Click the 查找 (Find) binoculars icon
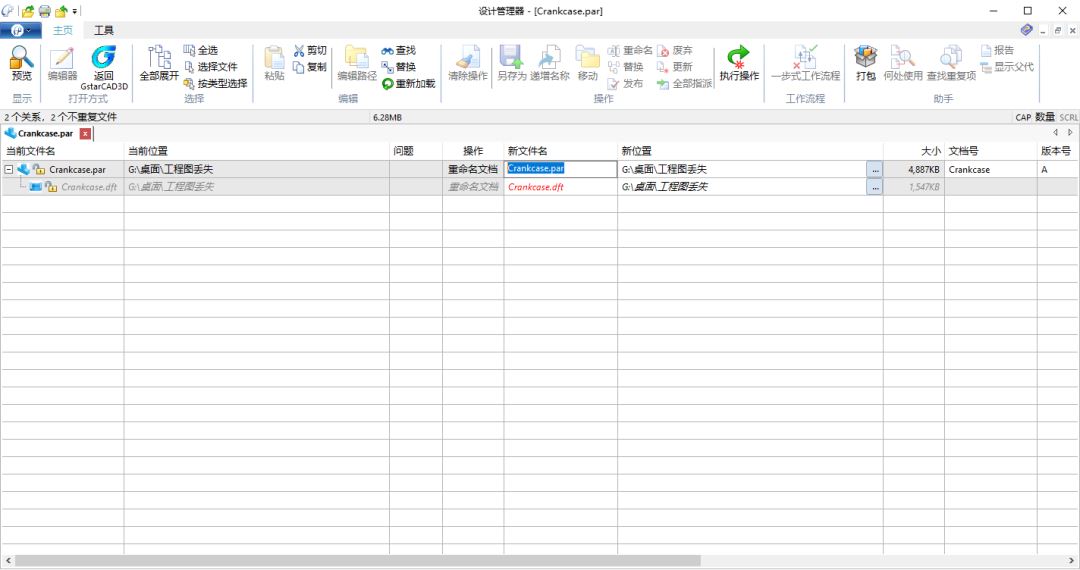 398,50
